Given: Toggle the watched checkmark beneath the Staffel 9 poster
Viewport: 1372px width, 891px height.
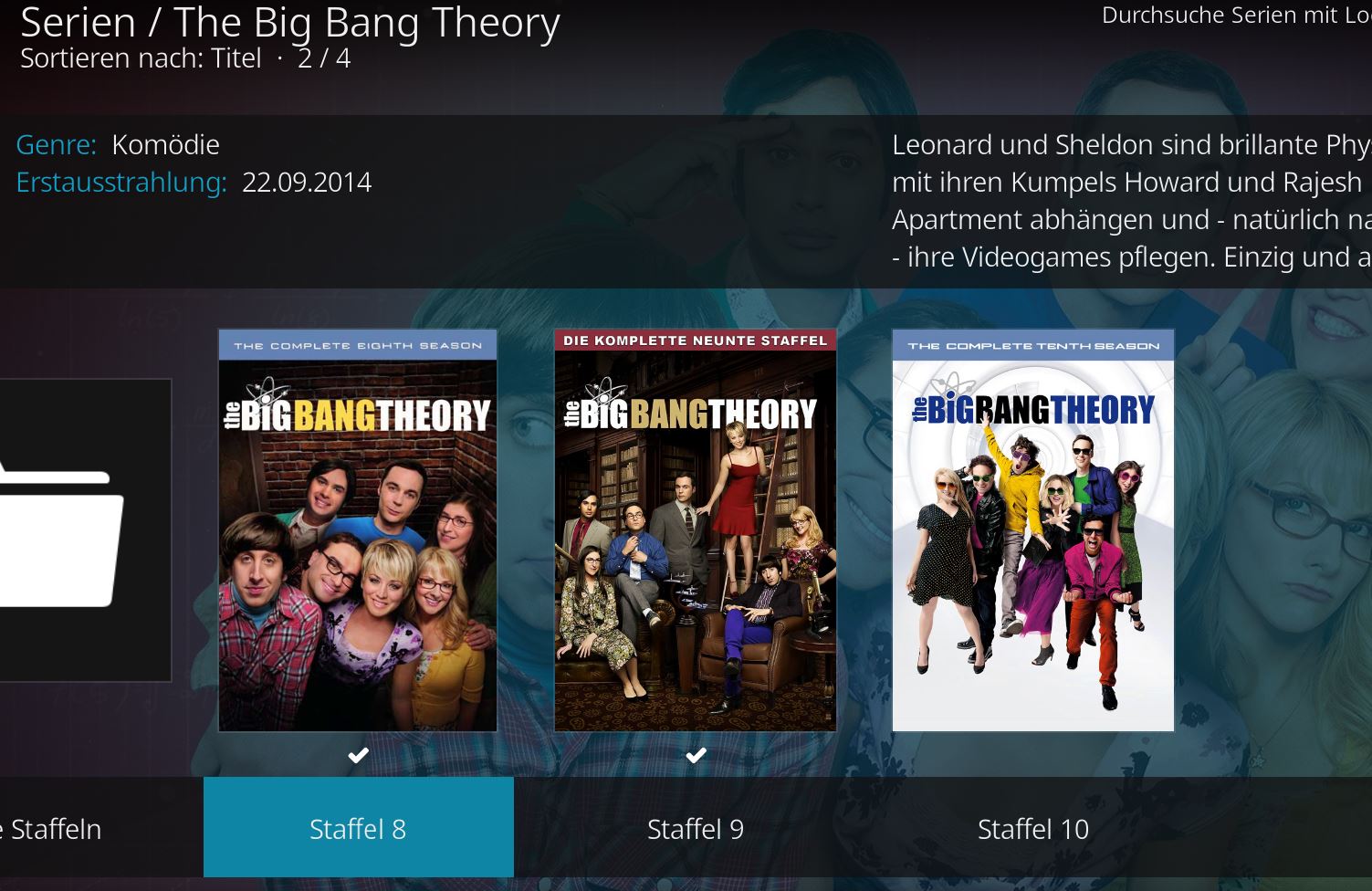Looking at the screenshot, I should 696,755.
